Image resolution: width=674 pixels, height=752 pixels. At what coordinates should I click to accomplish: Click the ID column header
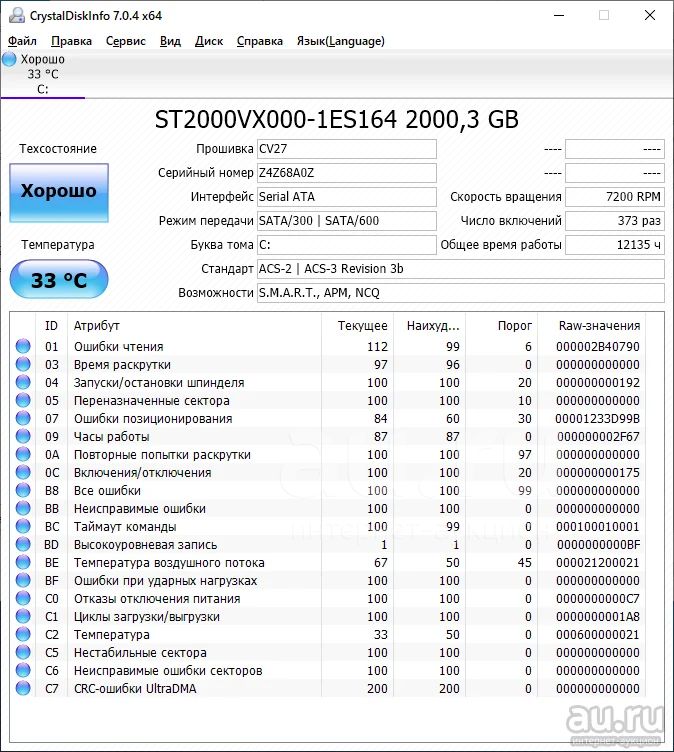51,326
